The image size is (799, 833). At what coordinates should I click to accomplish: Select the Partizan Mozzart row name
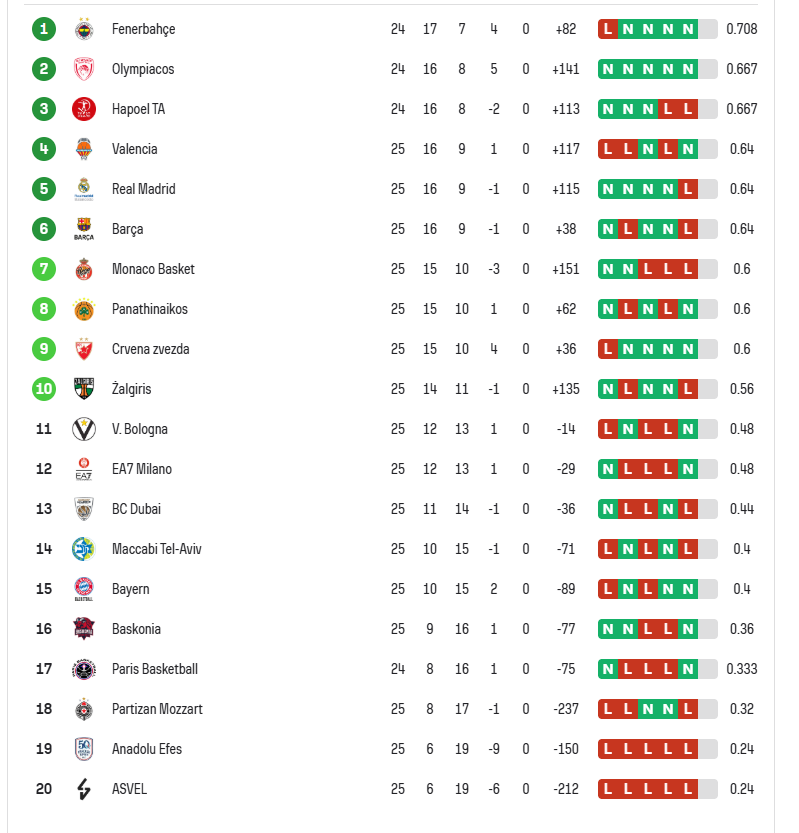(x=157, y=709)
